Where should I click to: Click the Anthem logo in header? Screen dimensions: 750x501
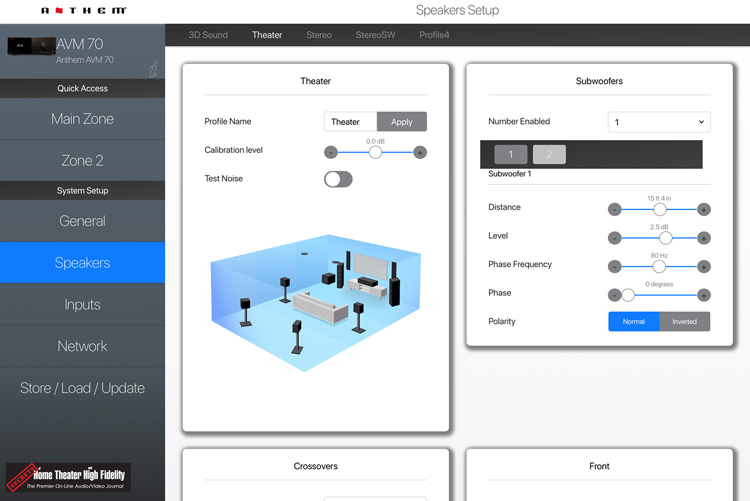tap(84, 11)
